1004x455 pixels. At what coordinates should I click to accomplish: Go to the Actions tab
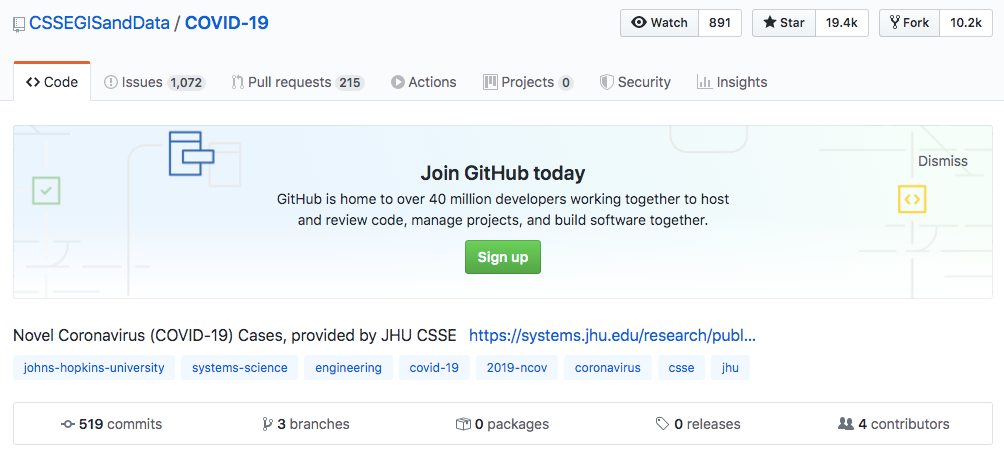click(423, 82)
